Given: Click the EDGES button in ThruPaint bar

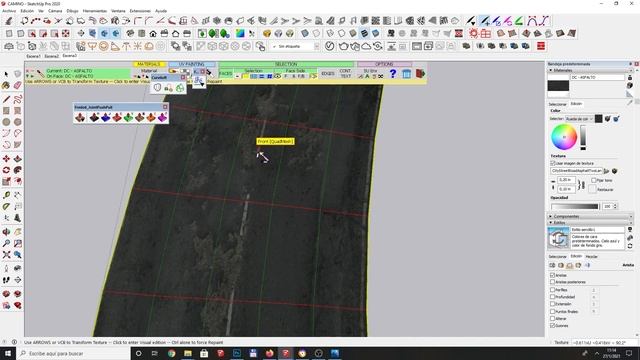Looking at the screenshot, I should pos(328,74).
